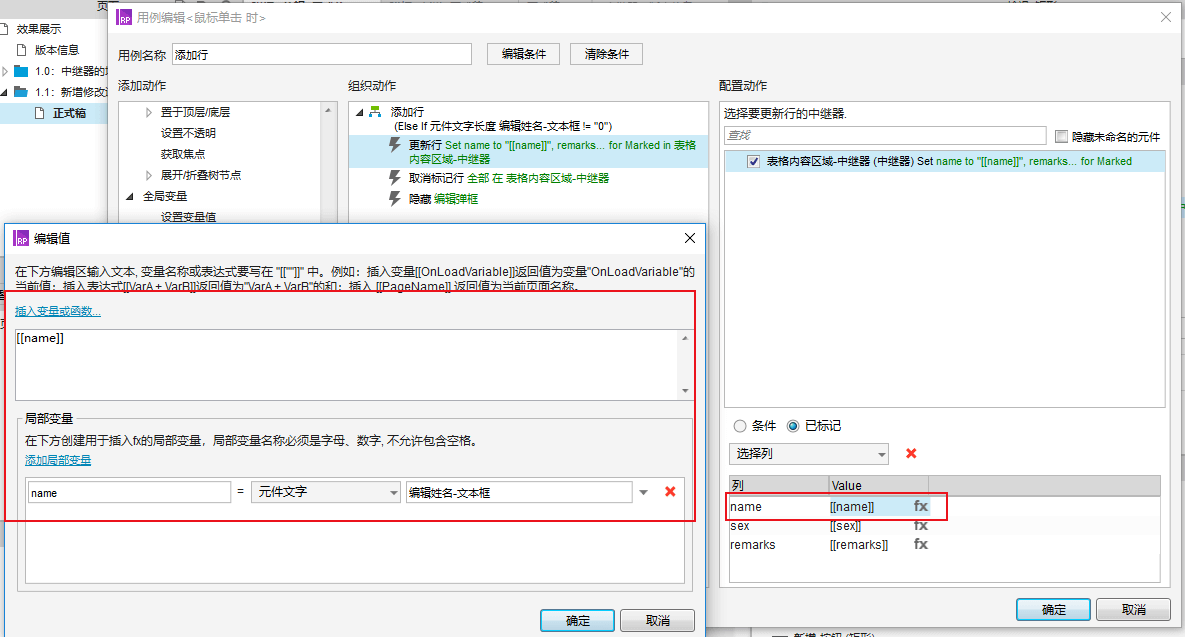Click 确定 in the 编辑值 dialog
Image resolution: width=1185 pixels, height=637 pixels.
point(578,620)
